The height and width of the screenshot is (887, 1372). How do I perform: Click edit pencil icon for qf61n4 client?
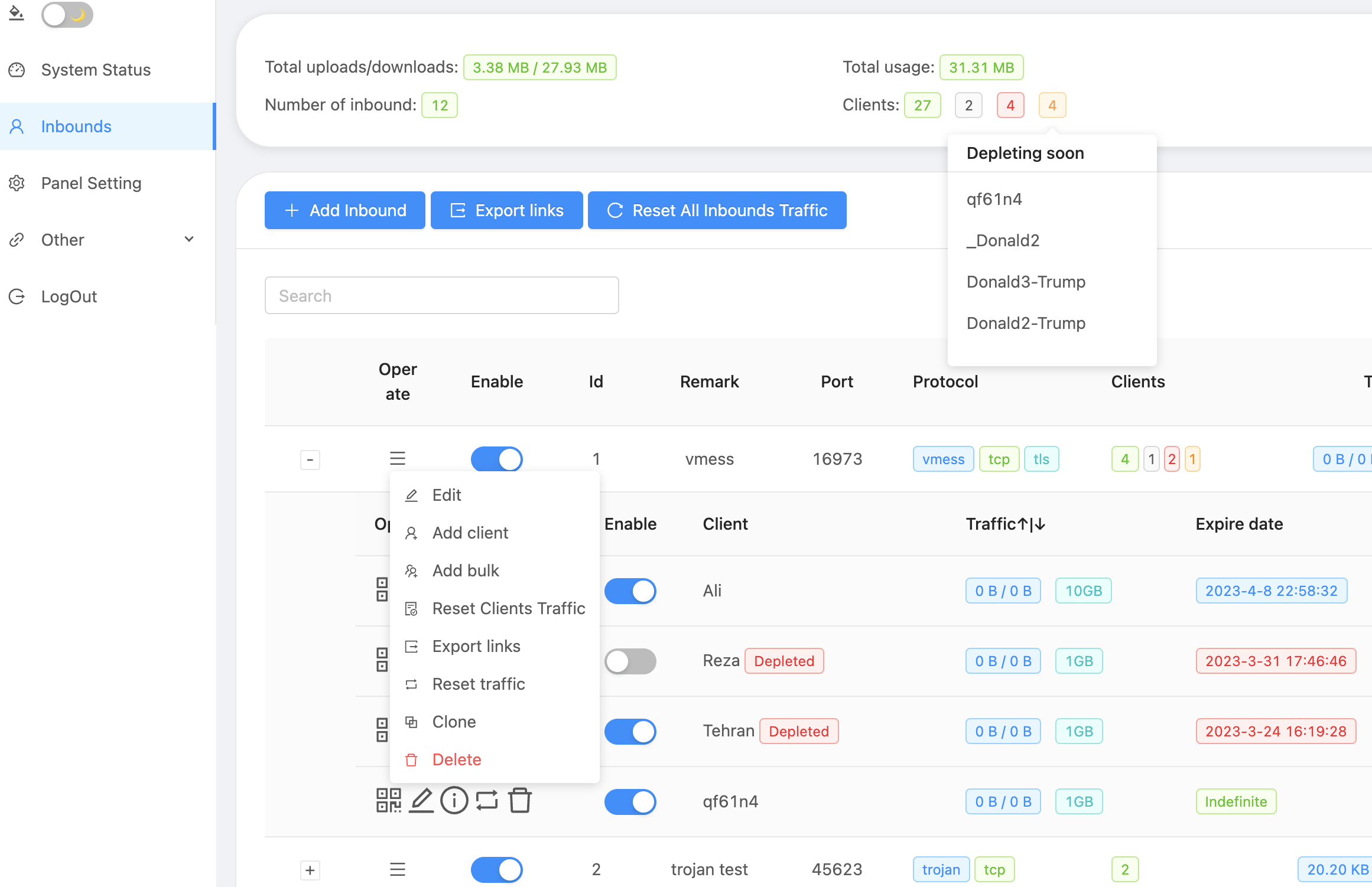[x=421, y=801]
